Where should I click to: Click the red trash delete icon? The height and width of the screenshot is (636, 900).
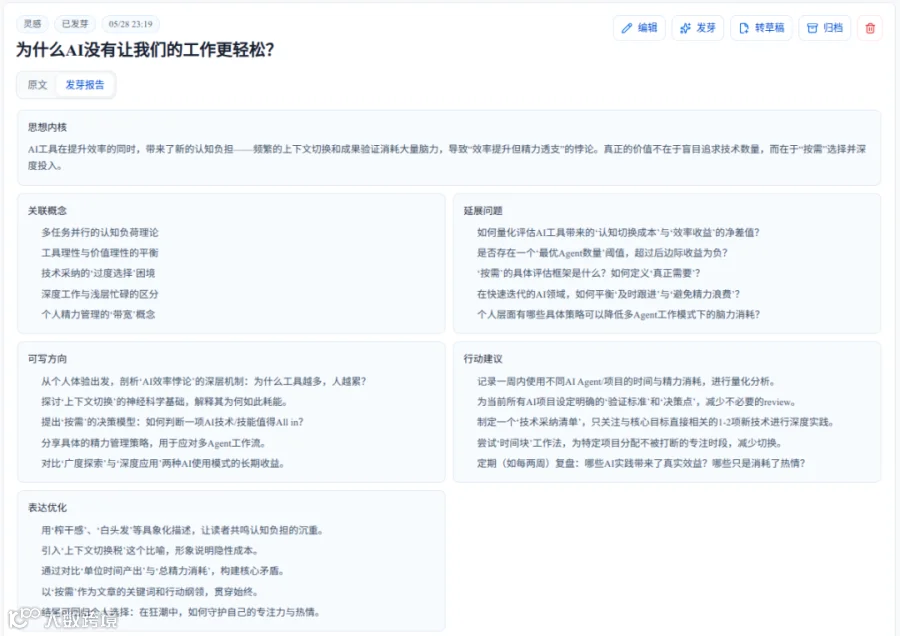click(x=870, y=28)
